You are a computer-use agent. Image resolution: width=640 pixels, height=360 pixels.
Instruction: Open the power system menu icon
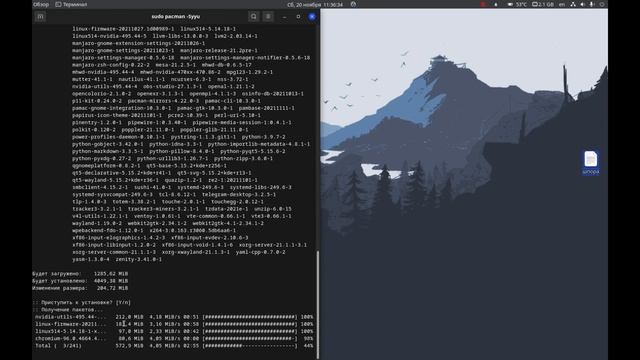coord(602,4)
